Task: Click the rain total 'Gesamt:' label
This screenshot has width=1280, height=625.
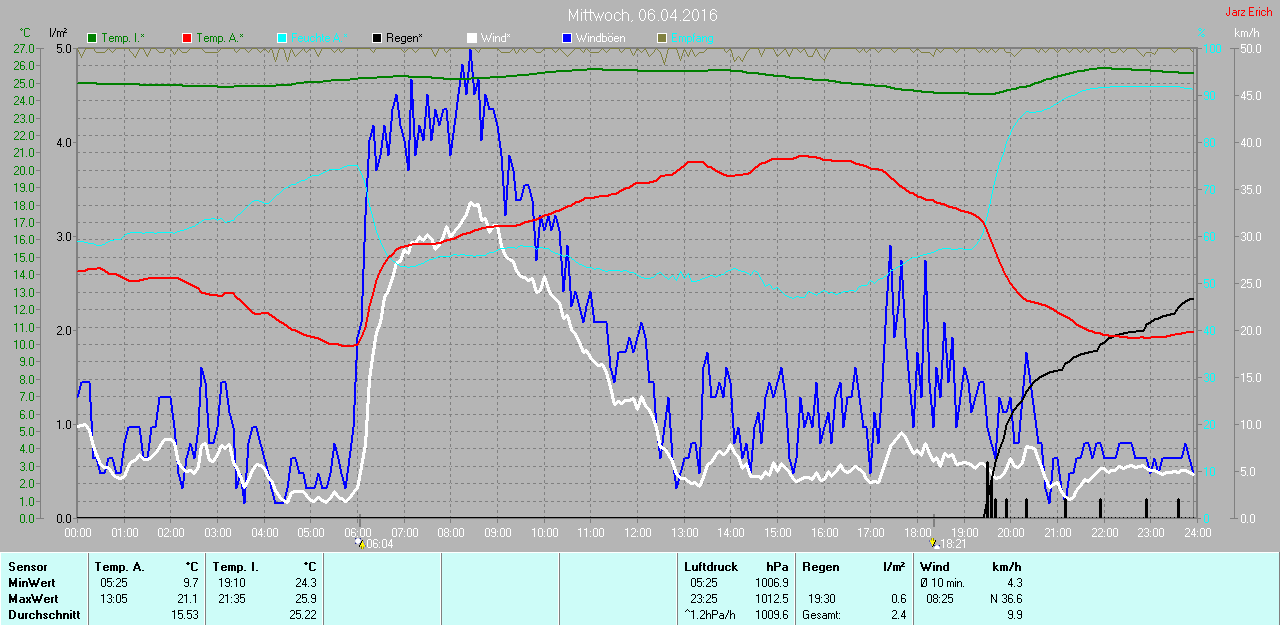Action: coord(821,615)
